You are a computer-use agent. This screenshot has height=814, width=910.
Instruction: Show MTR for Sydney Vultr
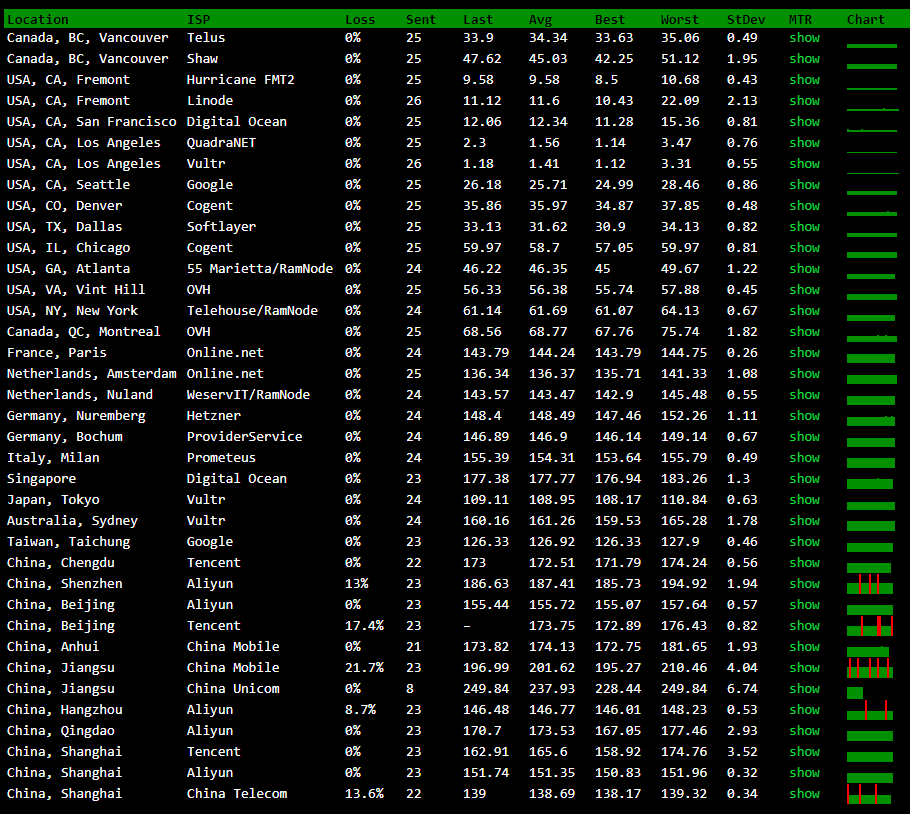(x=804, y=520)
